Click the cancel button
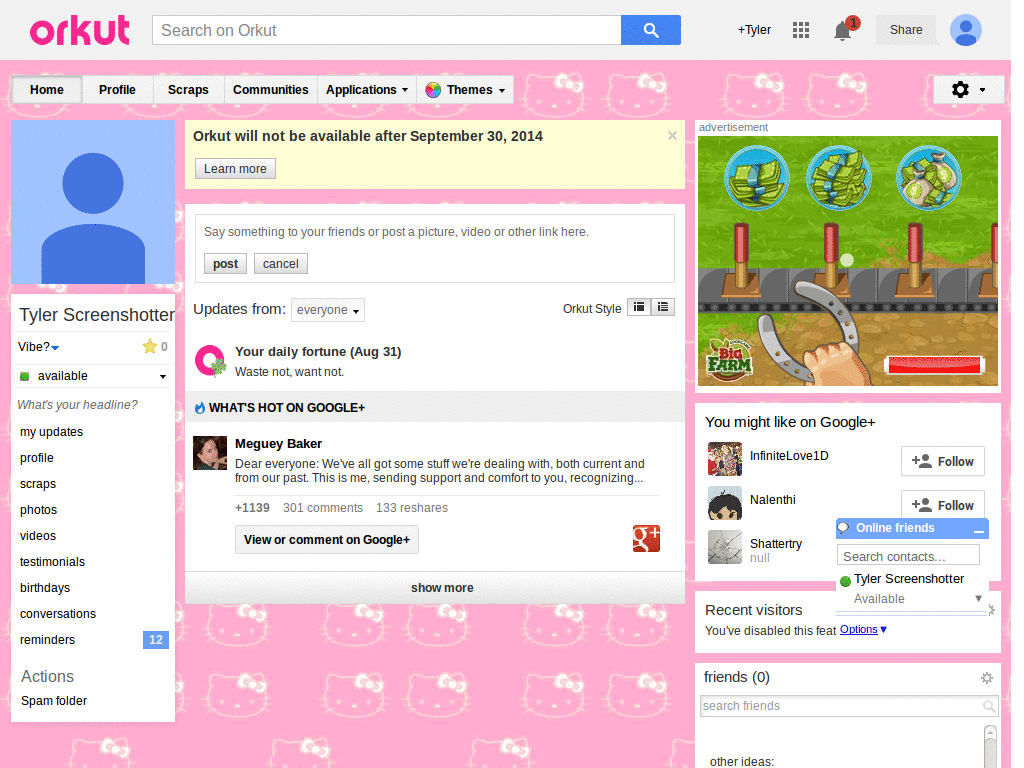The image size is (1024, 768). 281,264
